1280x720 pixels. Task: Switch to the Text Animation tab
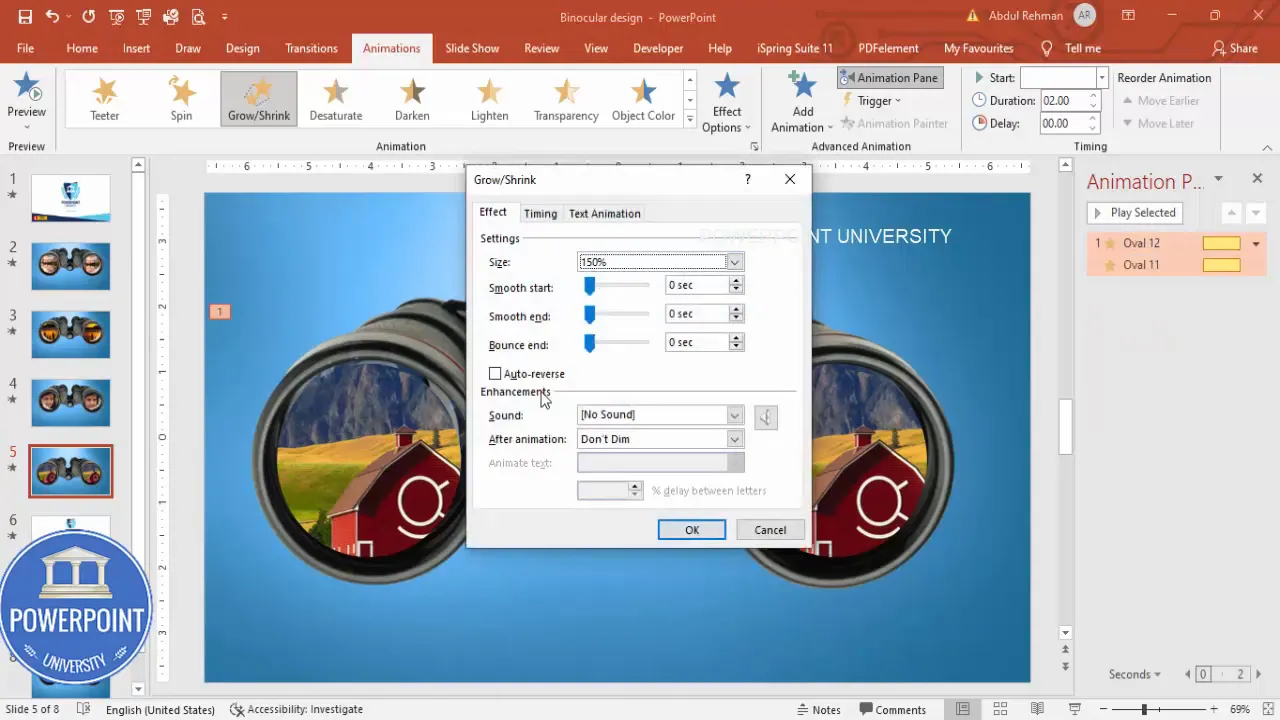pyautogui.click(x=604, y=213)
